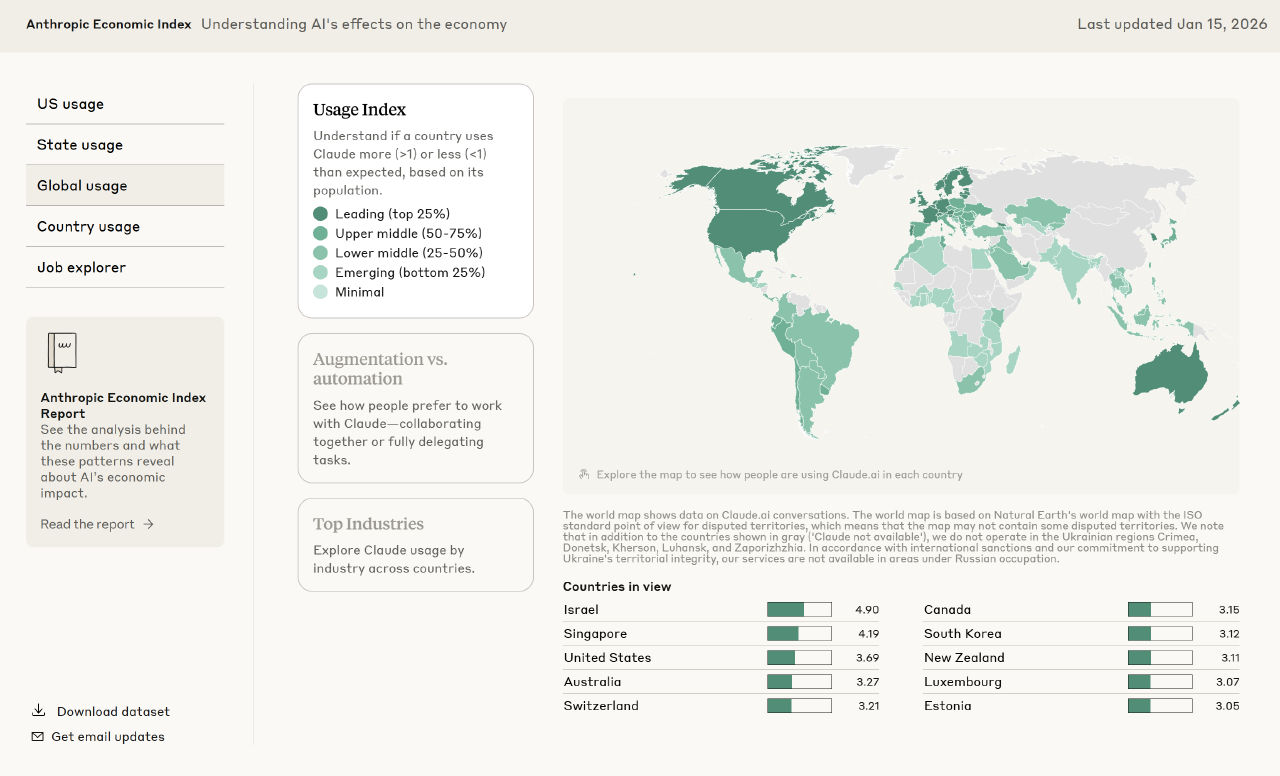Click the arrow next to Read the report
The image size is (1280, 776).
pos(149,524)
